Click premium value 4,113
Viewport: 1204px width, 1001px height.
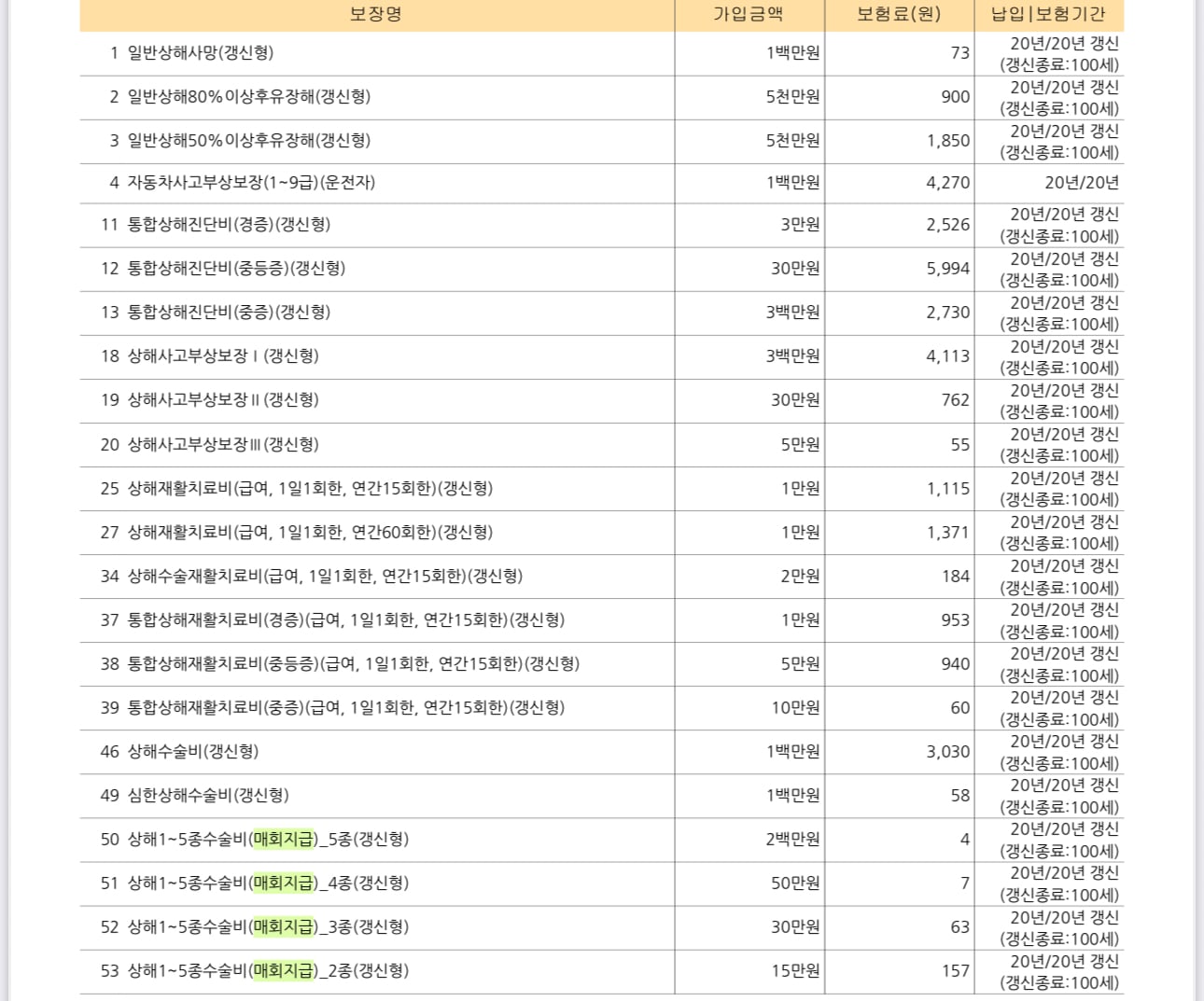tap(948, 356)
